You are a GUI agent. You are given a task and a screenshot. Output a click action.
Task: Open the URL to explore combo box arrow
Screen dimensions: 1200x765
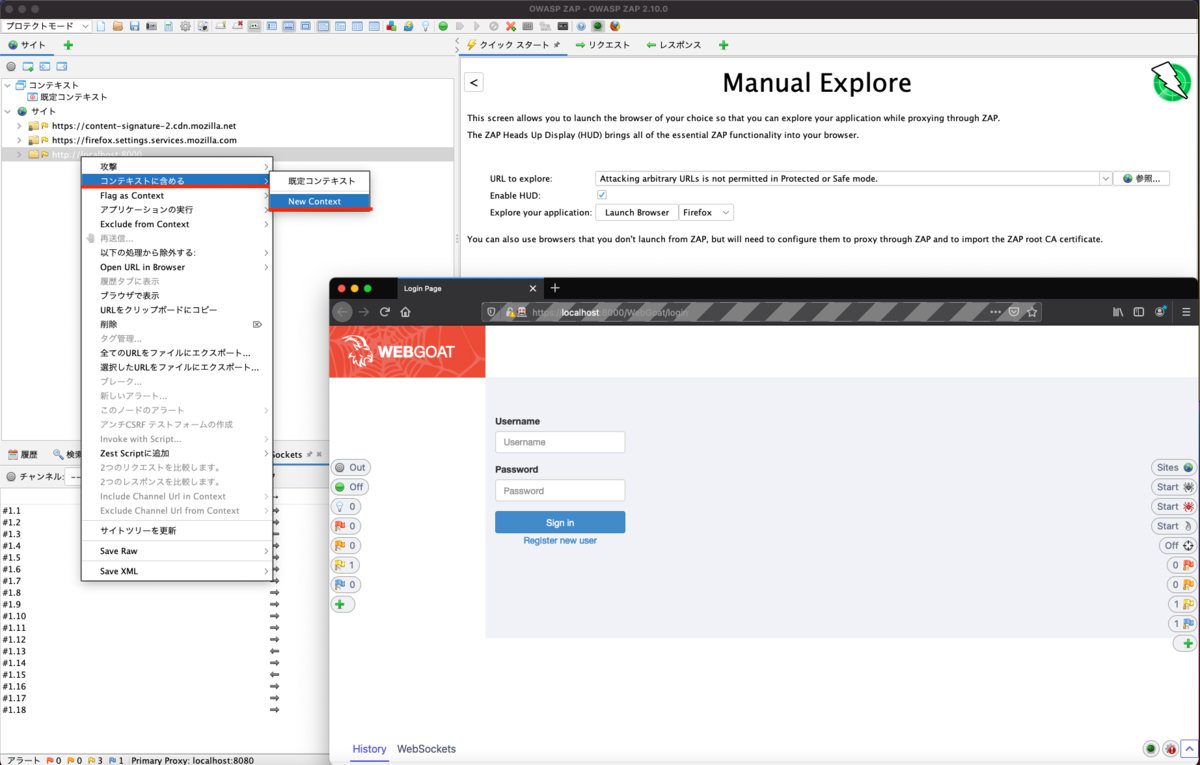[1105, 178]
